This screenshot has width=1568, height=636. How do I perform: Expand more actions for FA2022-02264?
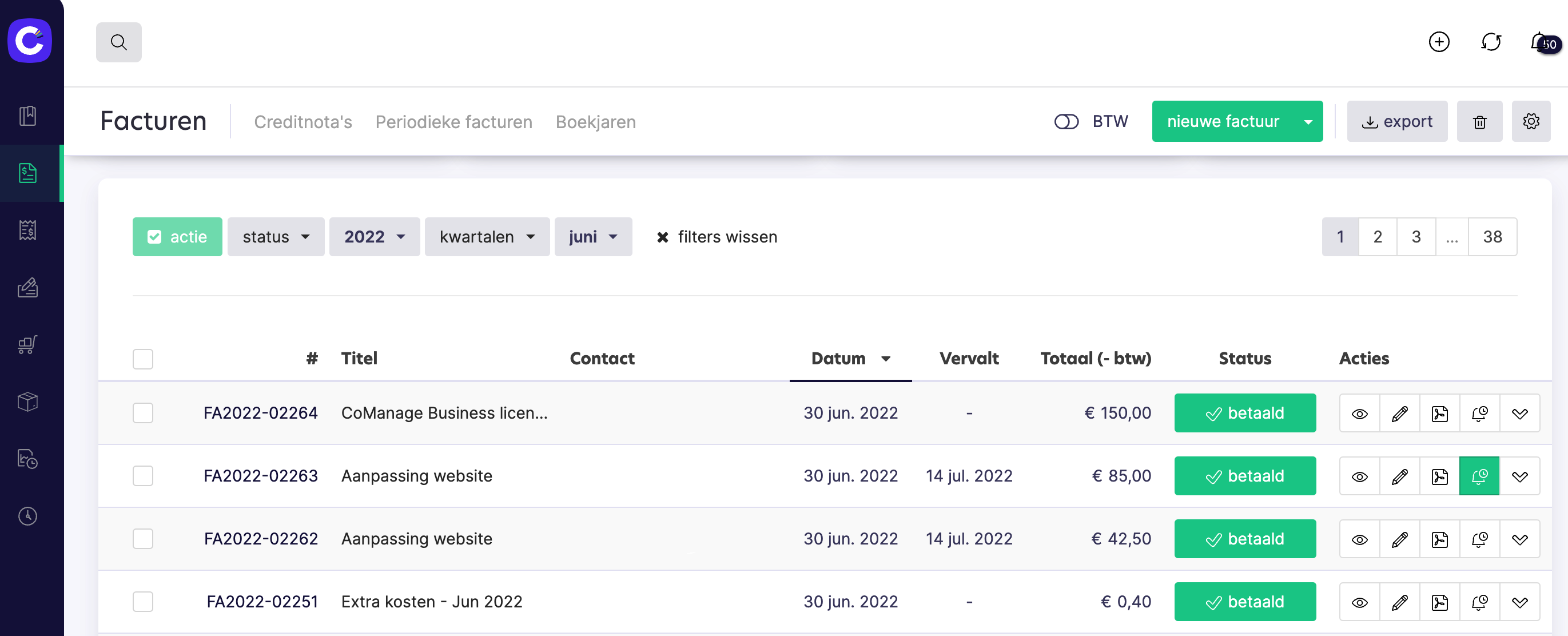(x=1519, y=414)
